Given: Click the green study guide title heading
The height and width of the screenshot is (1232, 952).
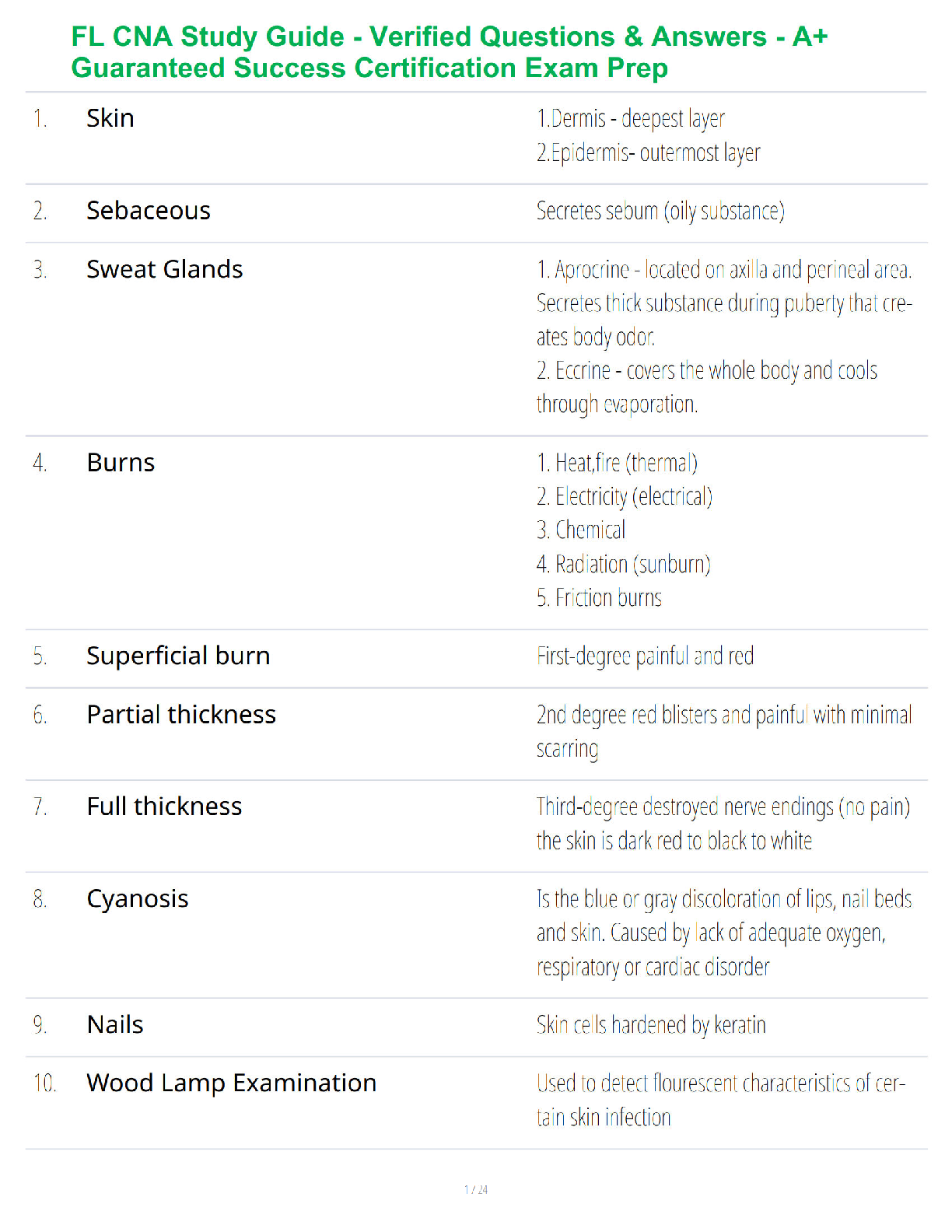Looking at the screenshot, I should click(x=450, y=52).
